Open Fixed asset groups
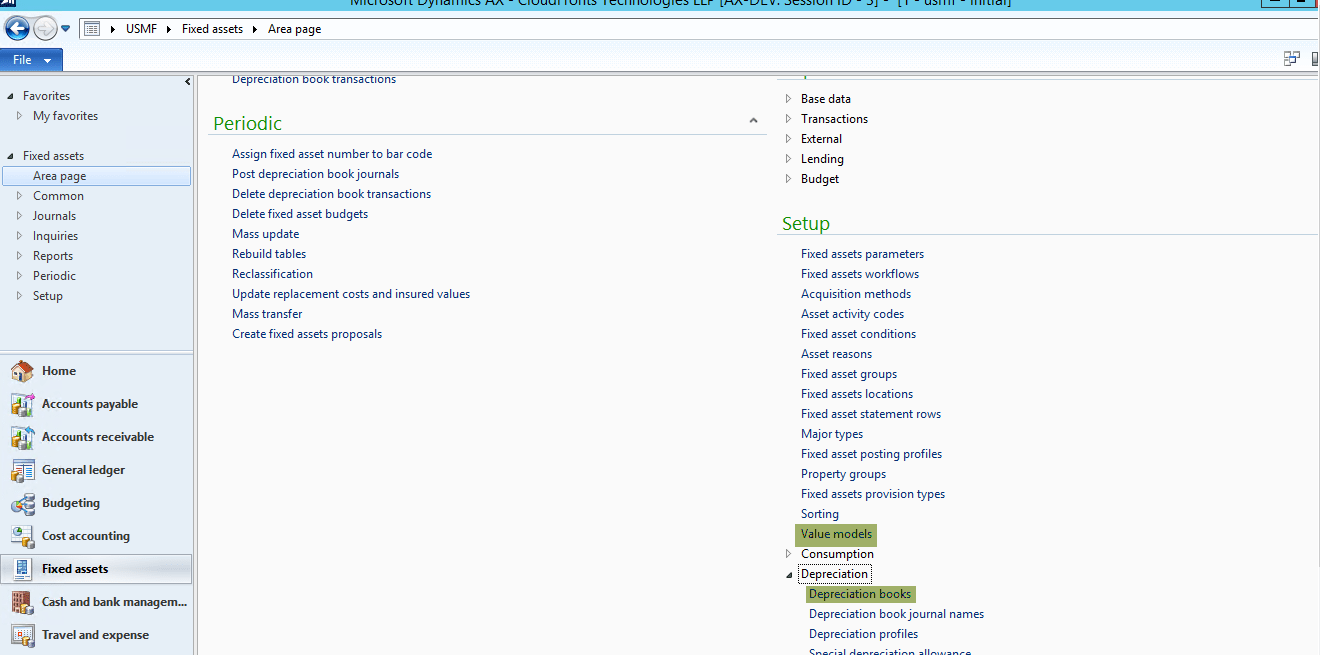1320x655 pixels. point(849,374)
